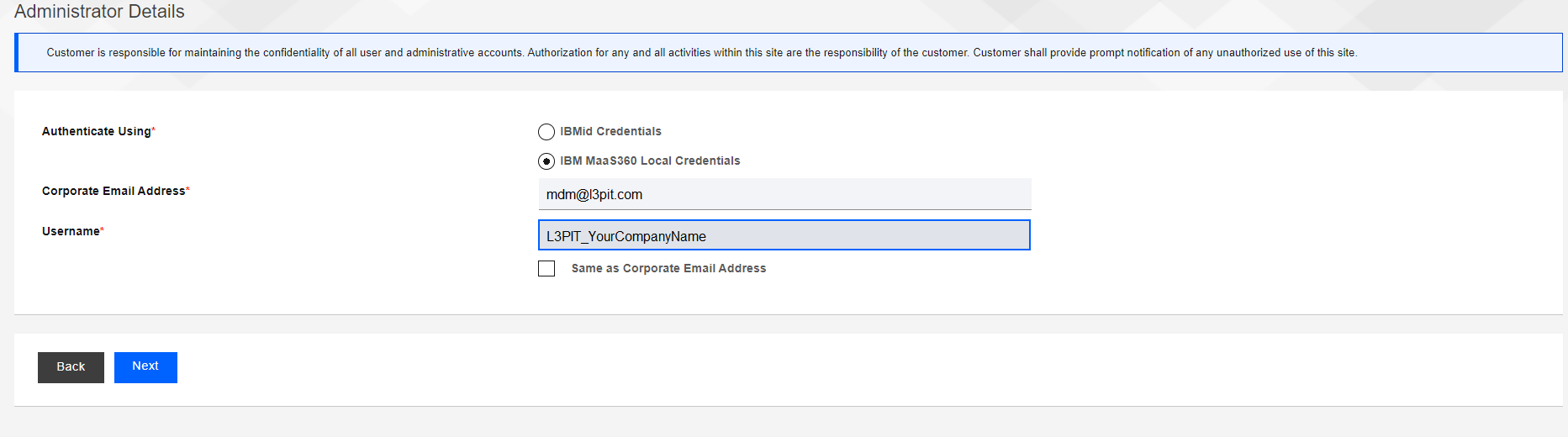Click the Back button
Viewport: 1568px width, 437px height.
71,367
